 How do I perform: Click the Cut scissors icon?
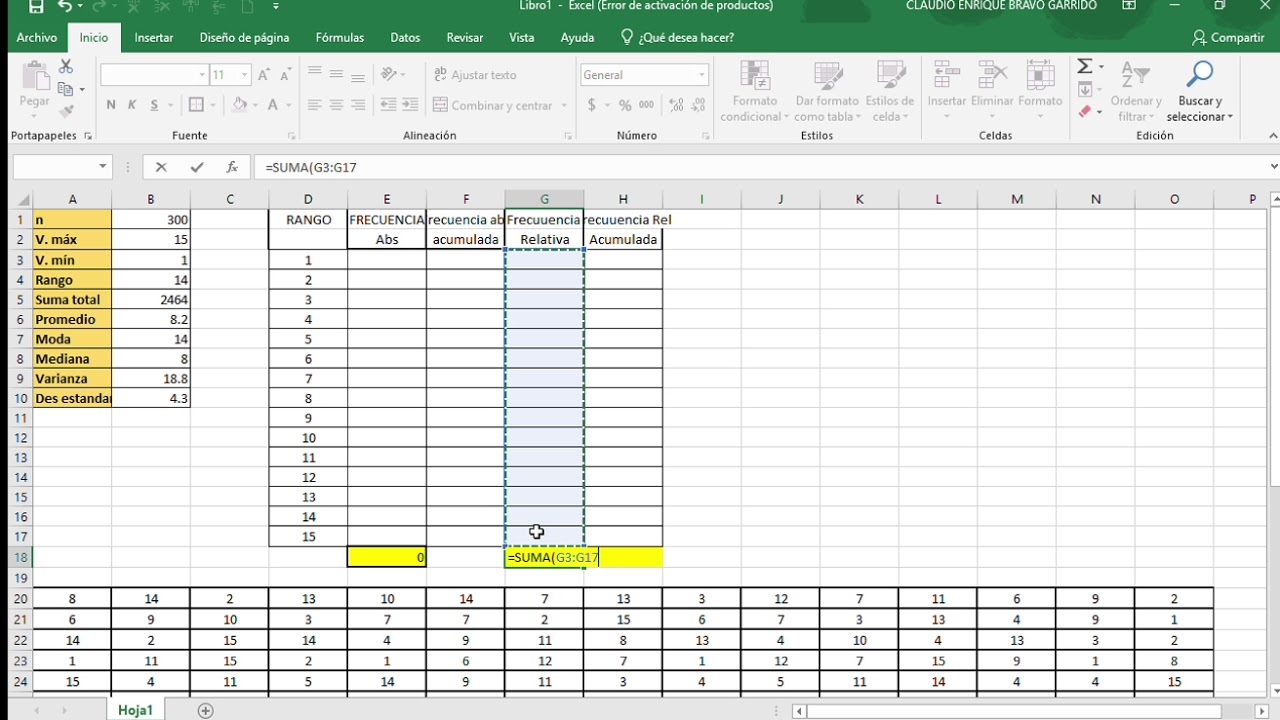coord(66,67)
